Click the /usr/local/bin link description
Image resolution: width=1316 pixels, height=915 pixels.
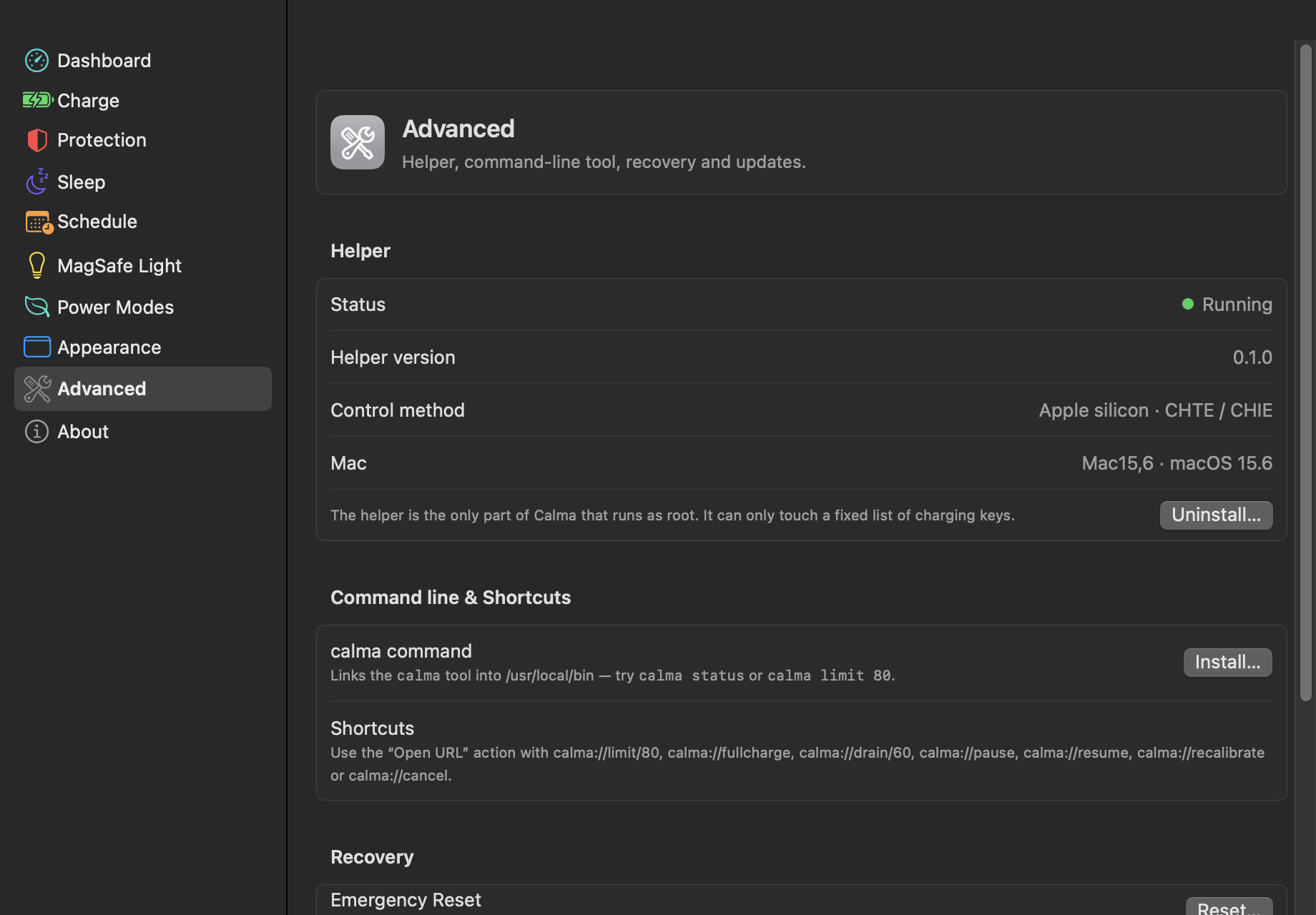click(613, 676)
